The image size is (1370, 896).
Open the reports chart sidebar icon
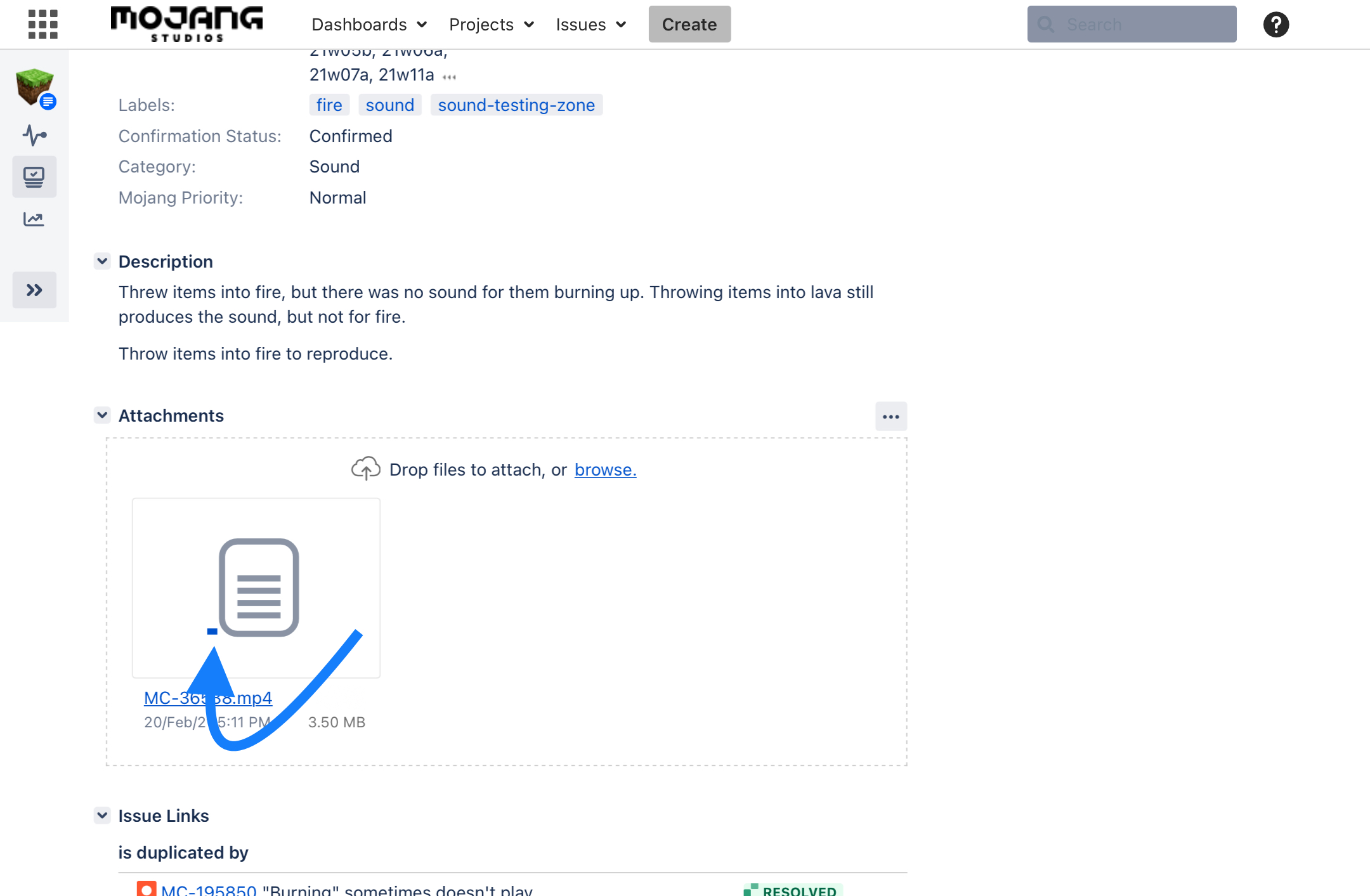coord(34,219)
